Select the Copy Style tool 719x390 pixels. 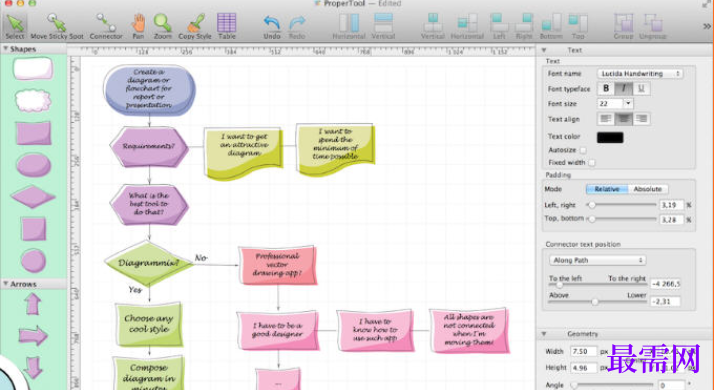pyautogui.click(x=195, y=26)
